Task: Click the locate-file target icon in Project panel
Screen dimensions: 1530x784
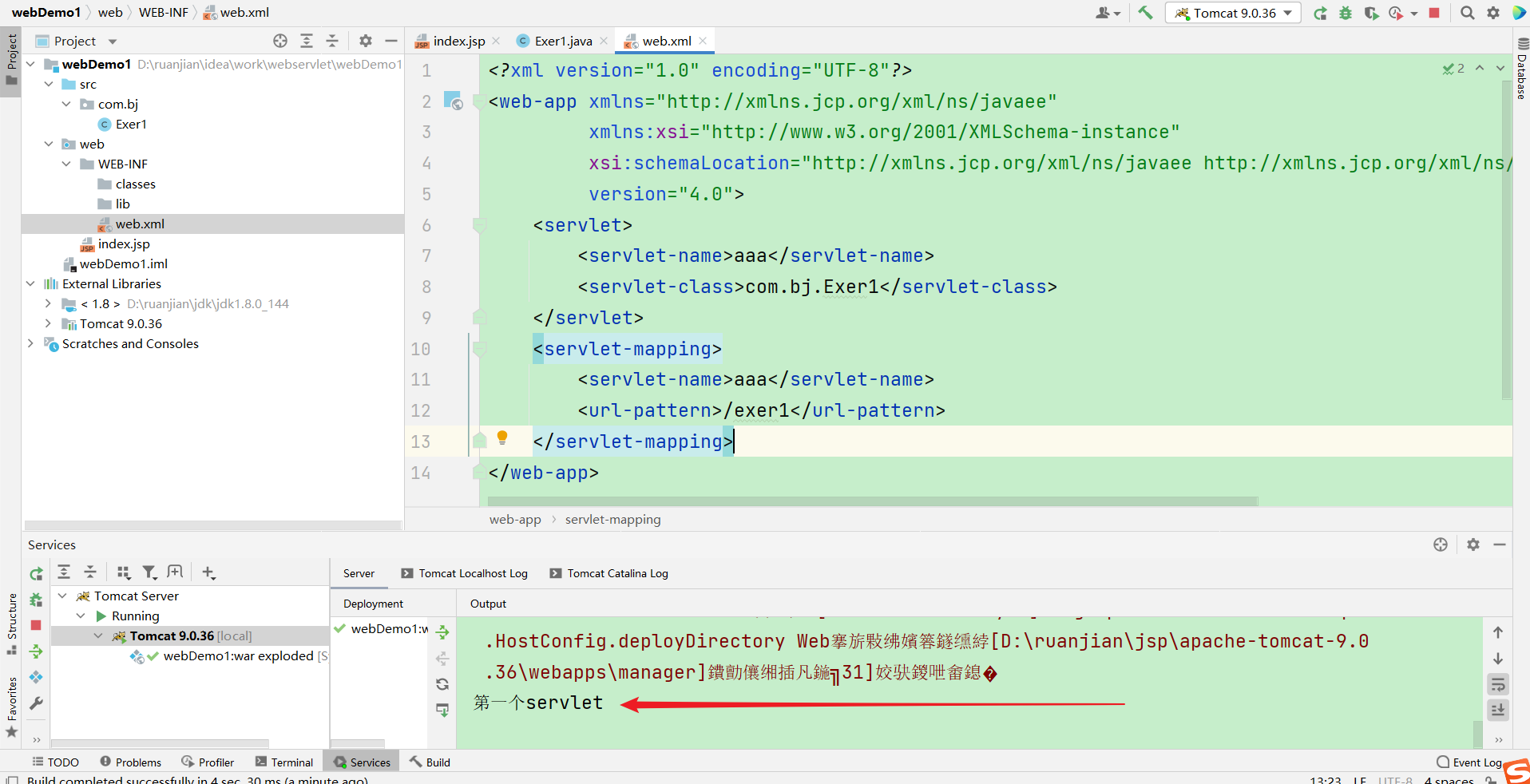Action: 280,41
